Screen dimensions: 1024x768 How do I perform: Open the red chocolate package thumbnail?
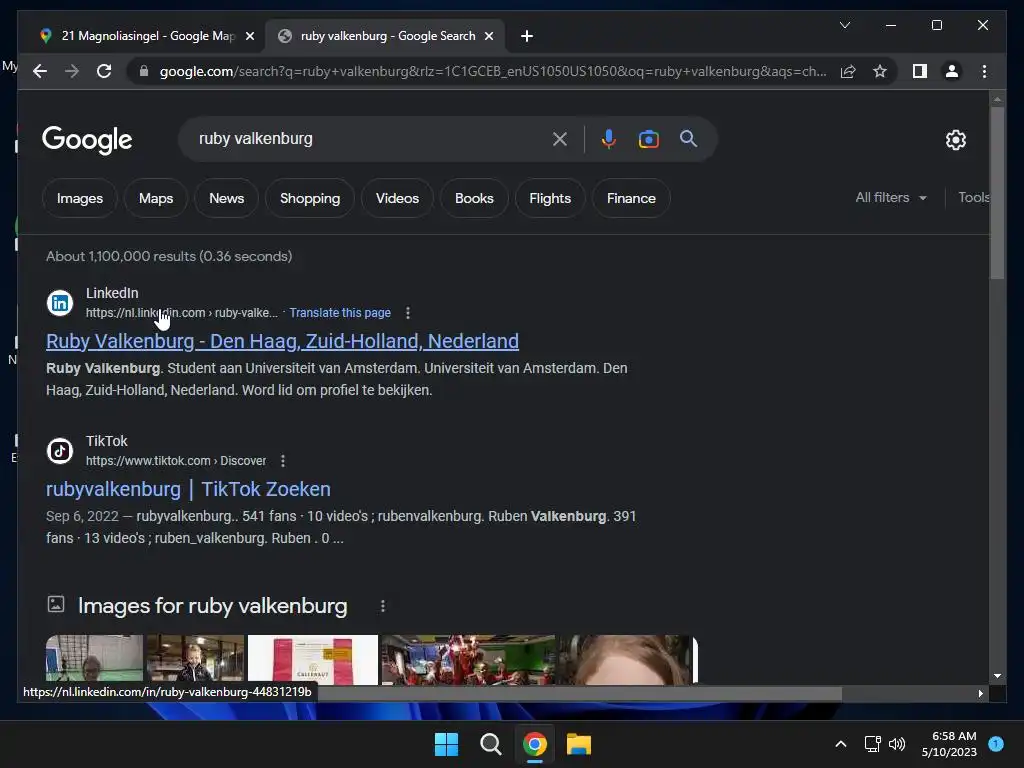click(313, 660)
